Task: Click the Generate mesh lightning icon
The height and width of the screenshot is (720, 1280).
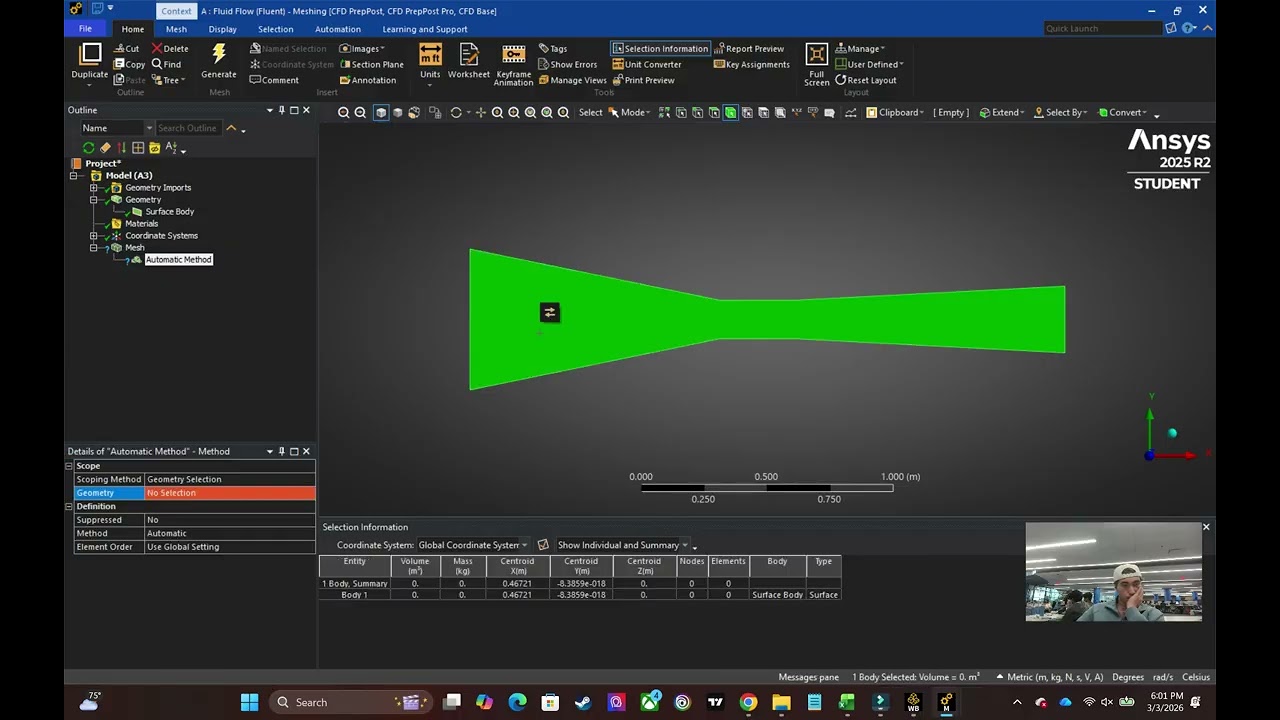Action: tap(219, 55)
